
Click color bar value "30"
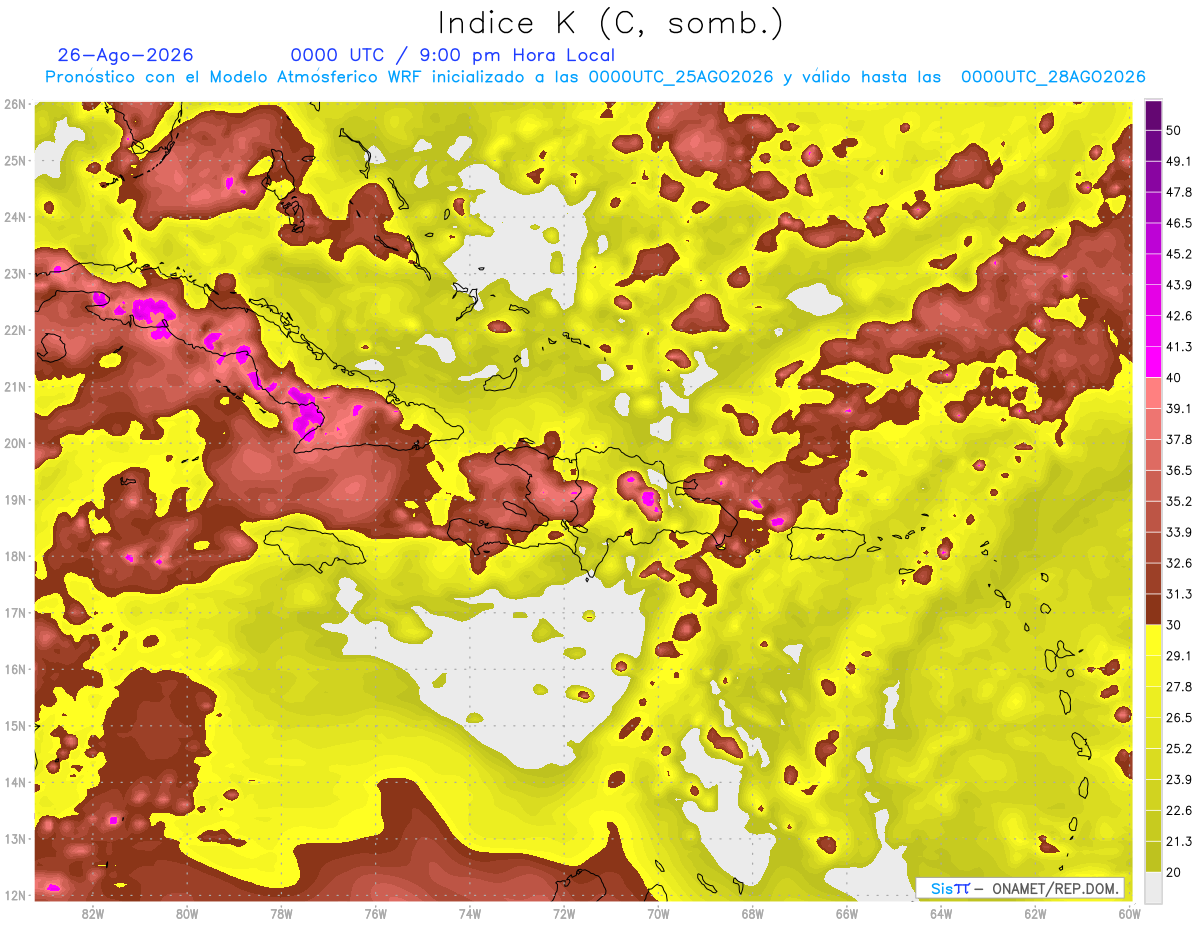coord(1174,625)
